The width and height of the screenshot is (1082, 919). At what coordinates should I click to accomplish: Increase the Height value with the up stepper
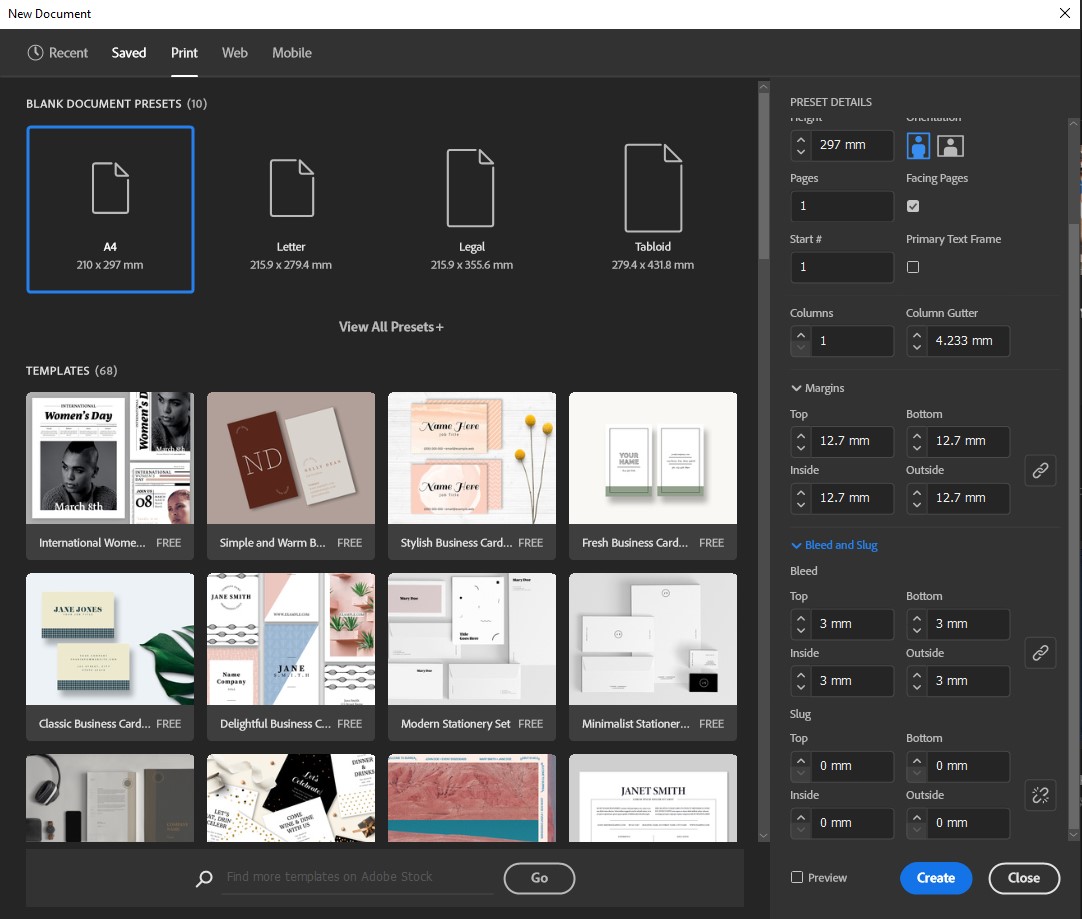click(800, 140)
